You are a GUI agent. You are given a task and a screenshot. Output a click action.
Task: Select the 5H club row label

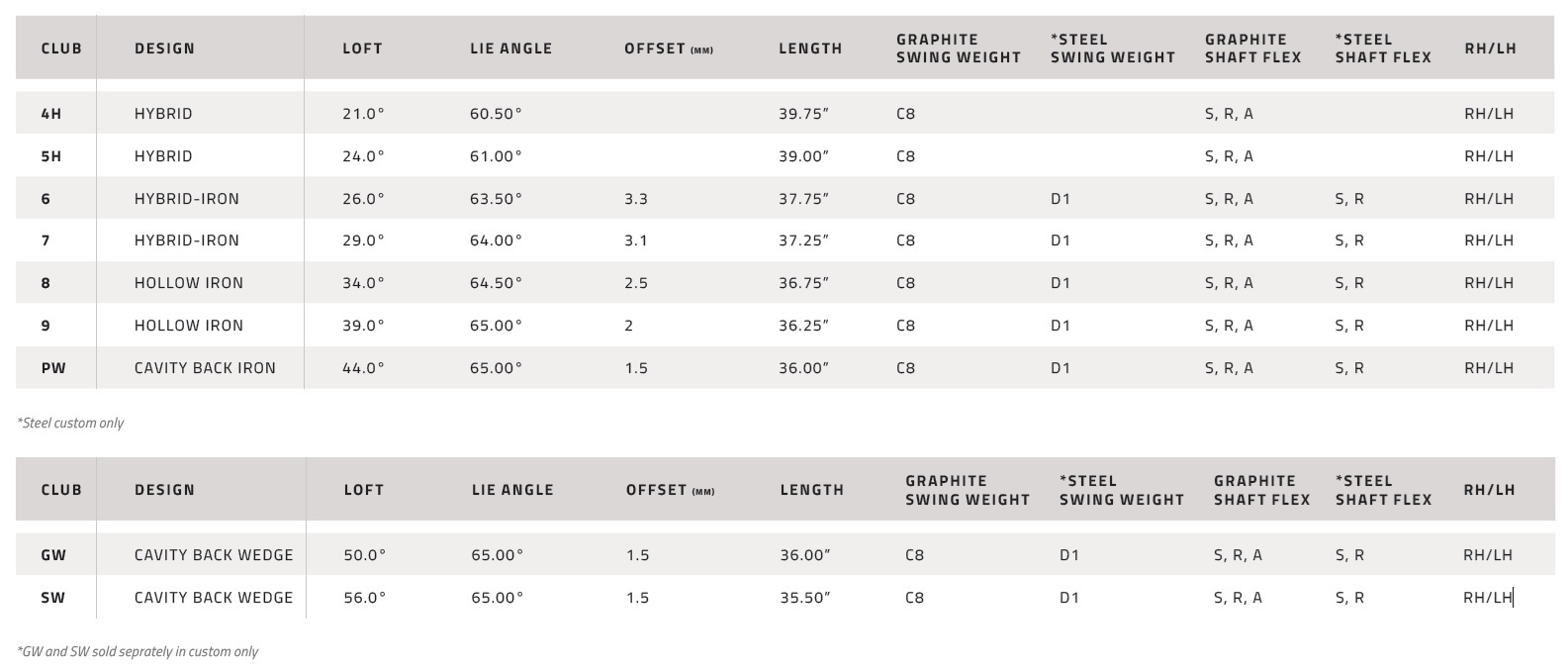(x=51, y=156)
